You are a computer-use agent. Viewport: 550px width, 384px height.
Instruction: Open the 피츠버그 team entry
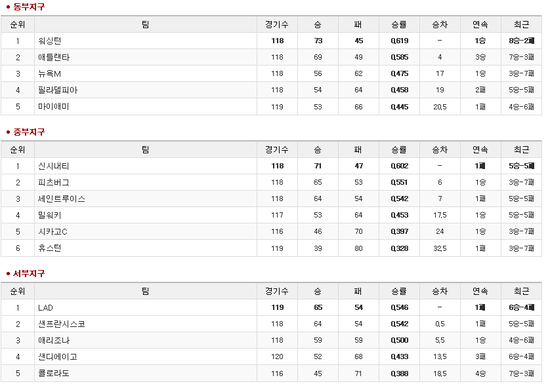click(x=54, y=182)
